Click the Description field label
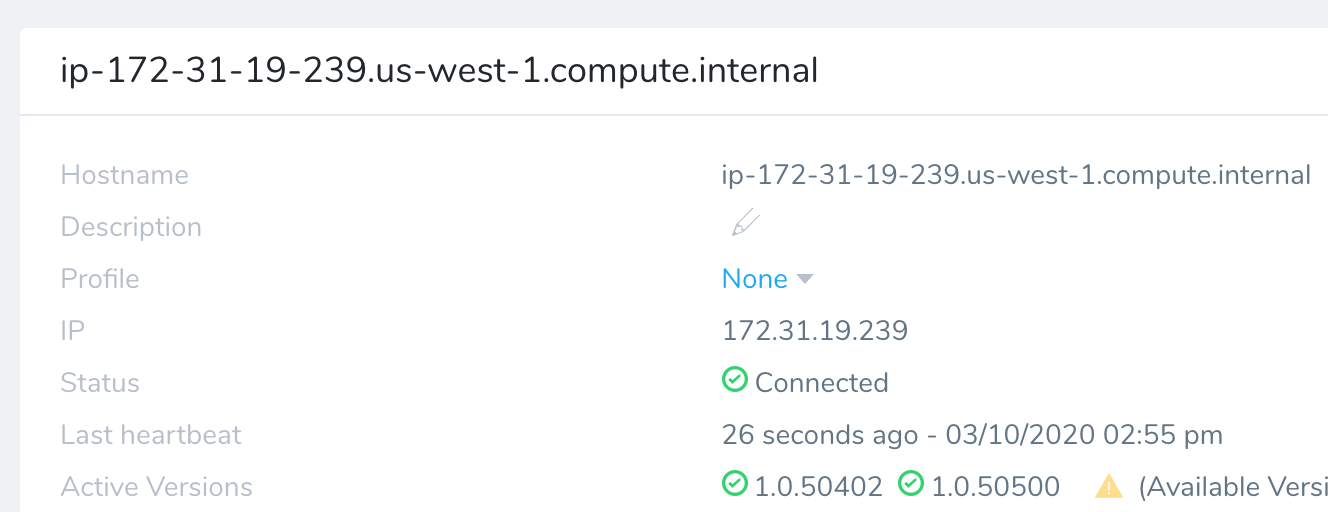This screenshot has height=512, width=1328. pos(131,227)
